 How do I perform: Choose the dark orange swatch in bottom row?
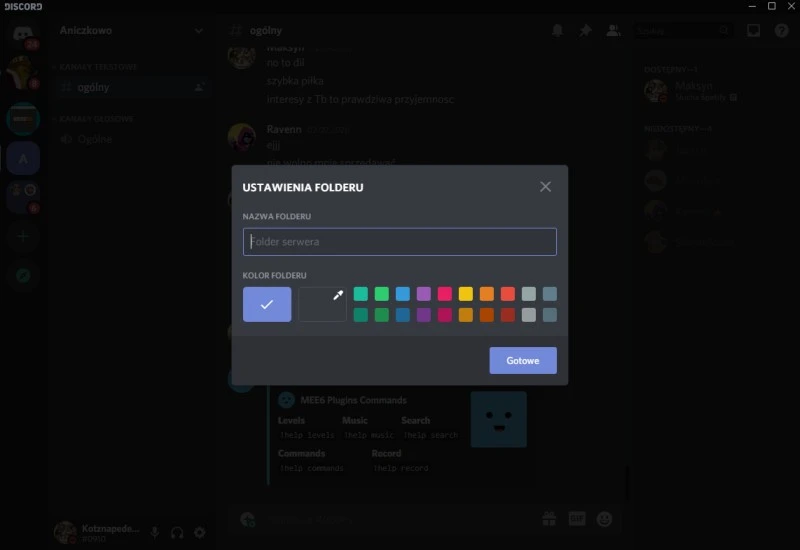pos(486,315)
